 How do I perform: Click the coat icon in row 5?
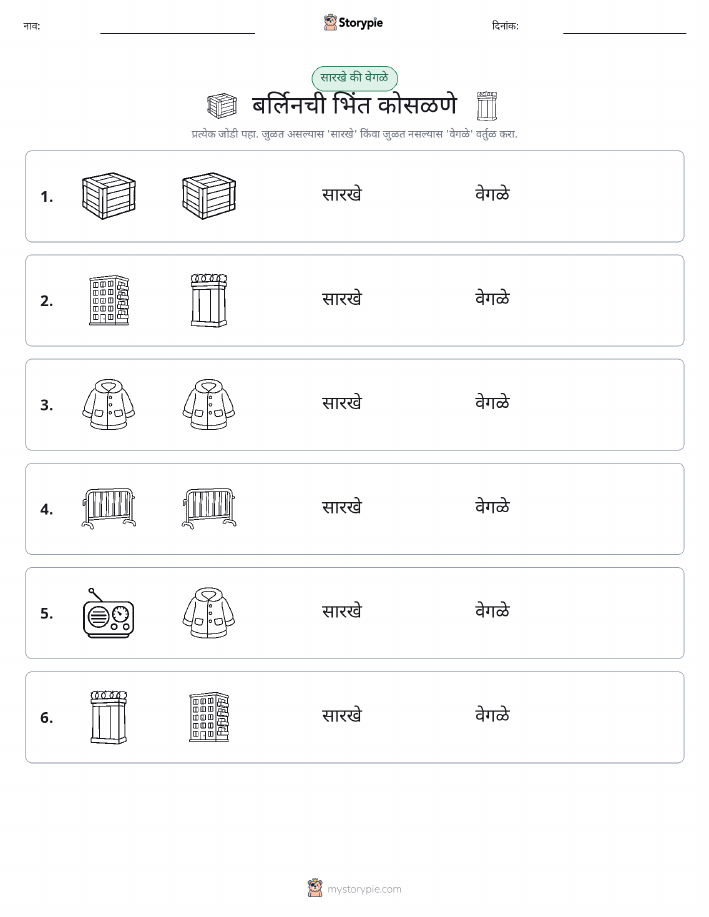[209, 613]
